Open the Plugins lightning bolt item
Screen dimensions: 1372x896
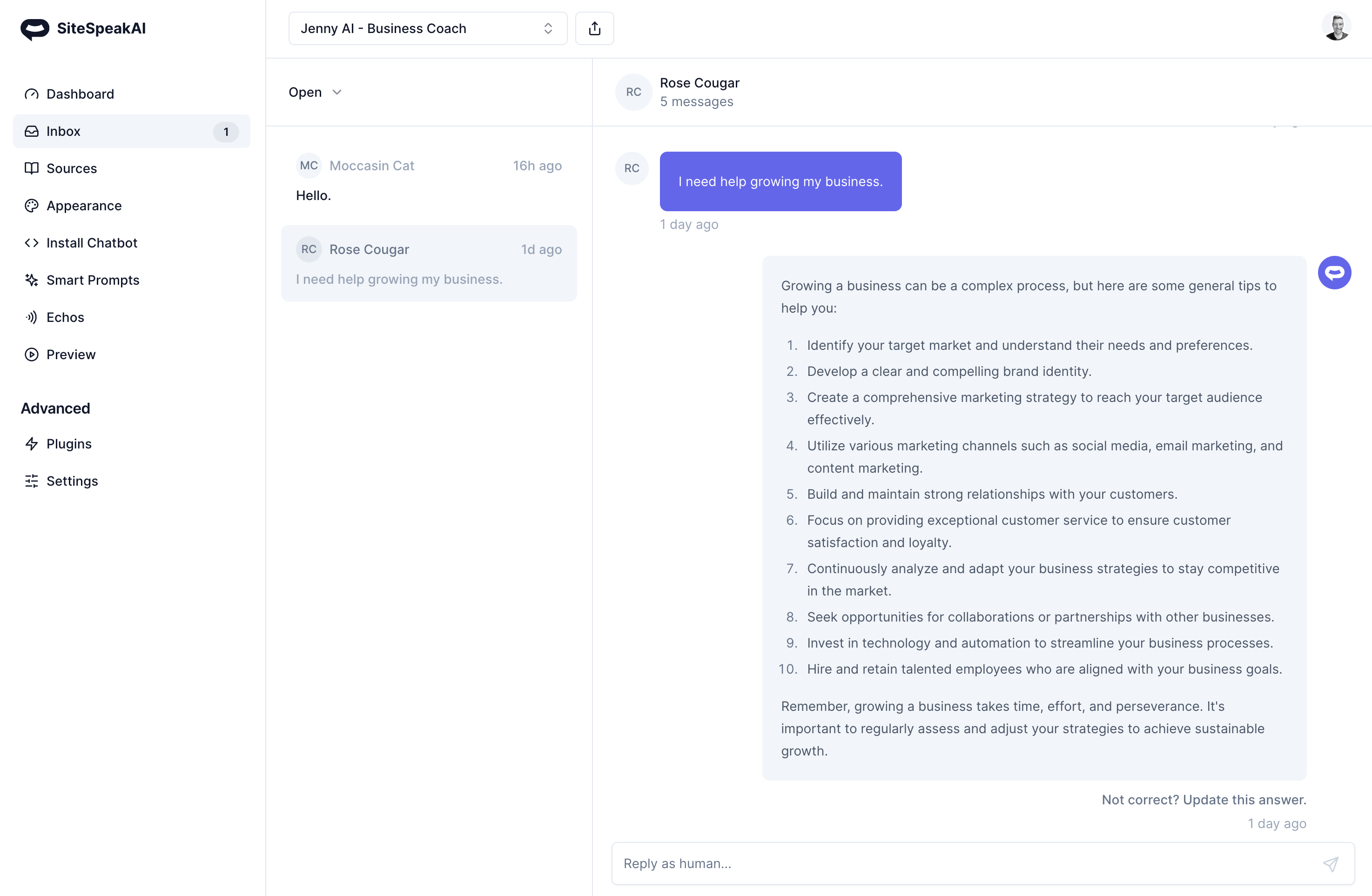point(68,444)
